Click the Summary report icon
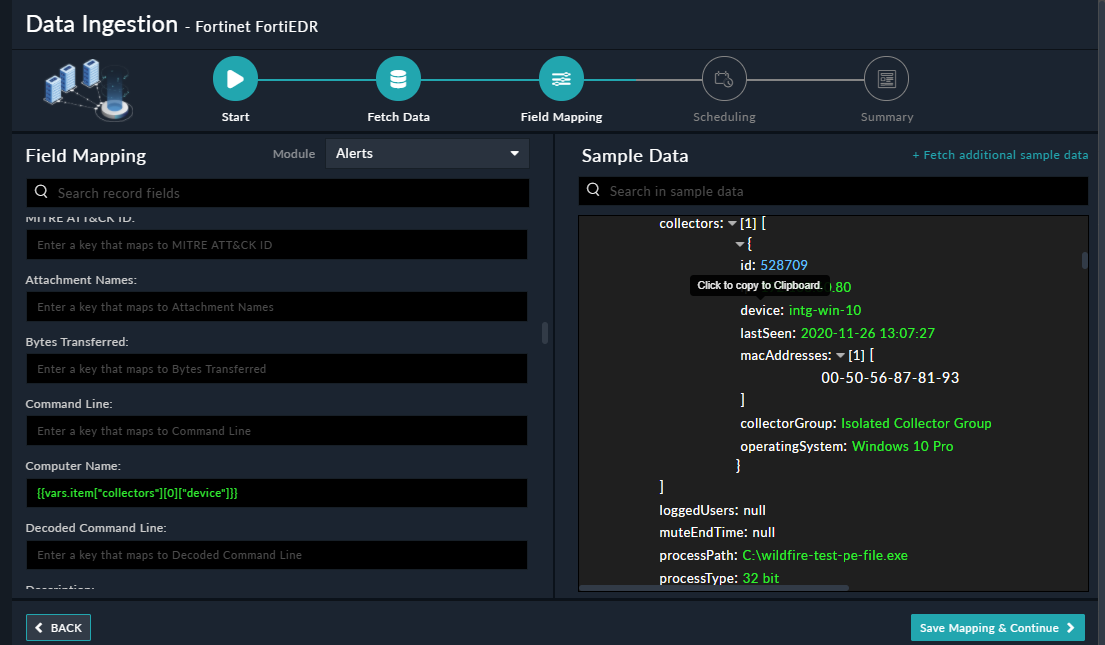 coord(887,77)
